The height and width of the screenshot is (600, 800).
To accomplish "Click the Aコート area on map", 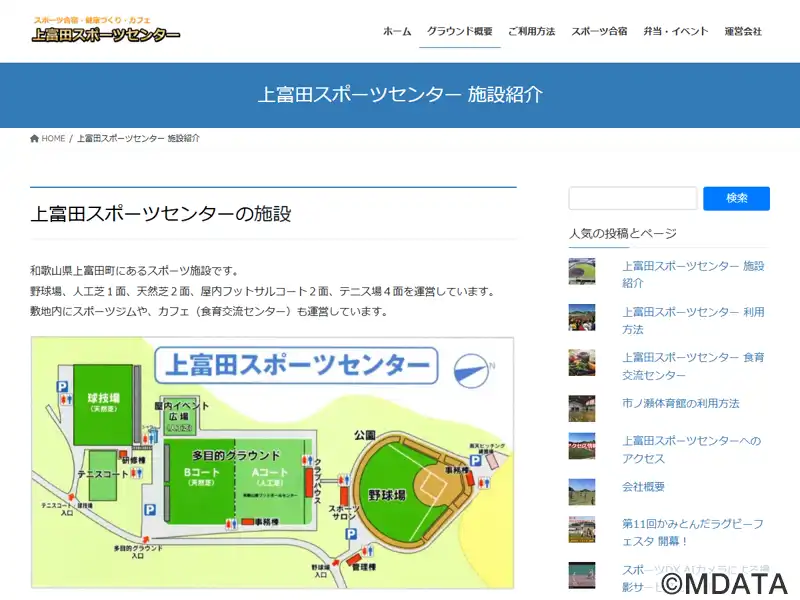I will click(272, 481).
